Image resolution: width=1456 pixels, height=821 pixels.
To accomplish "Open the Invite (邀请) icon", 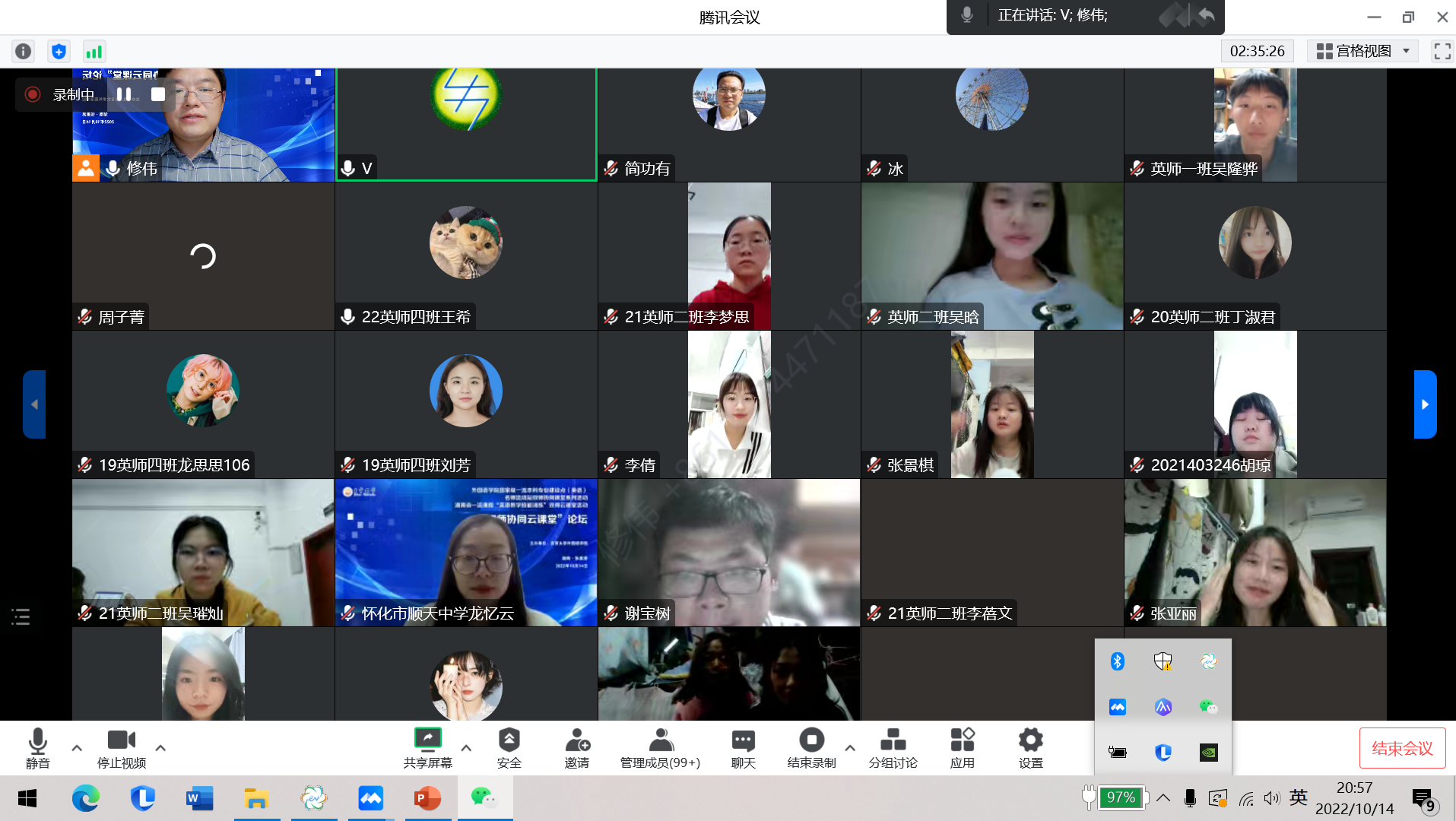I will [x=577, y=747].
